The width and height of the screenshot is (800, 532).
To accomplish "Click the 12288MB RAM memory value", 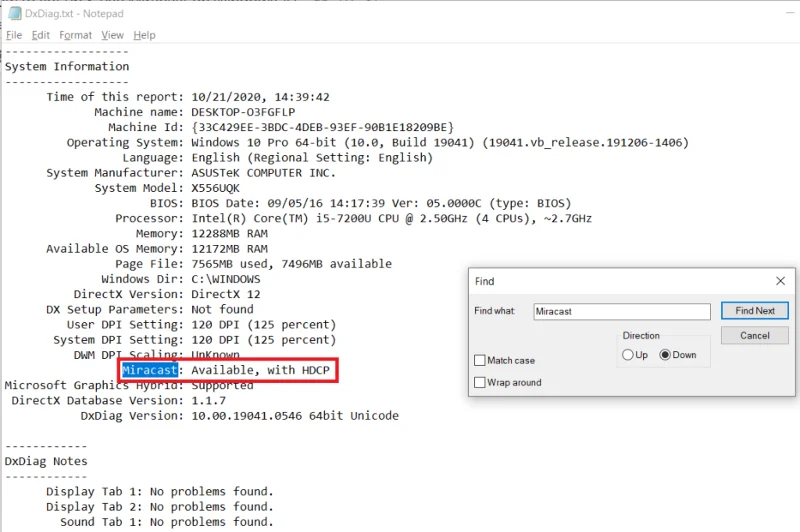I will pos(230,234).
